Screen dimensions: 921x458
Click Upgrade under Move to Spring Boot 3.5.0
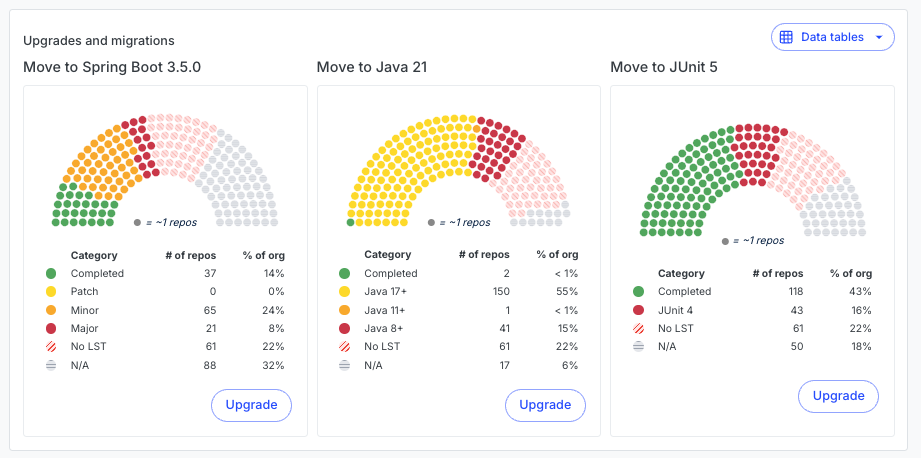[251, 405]
